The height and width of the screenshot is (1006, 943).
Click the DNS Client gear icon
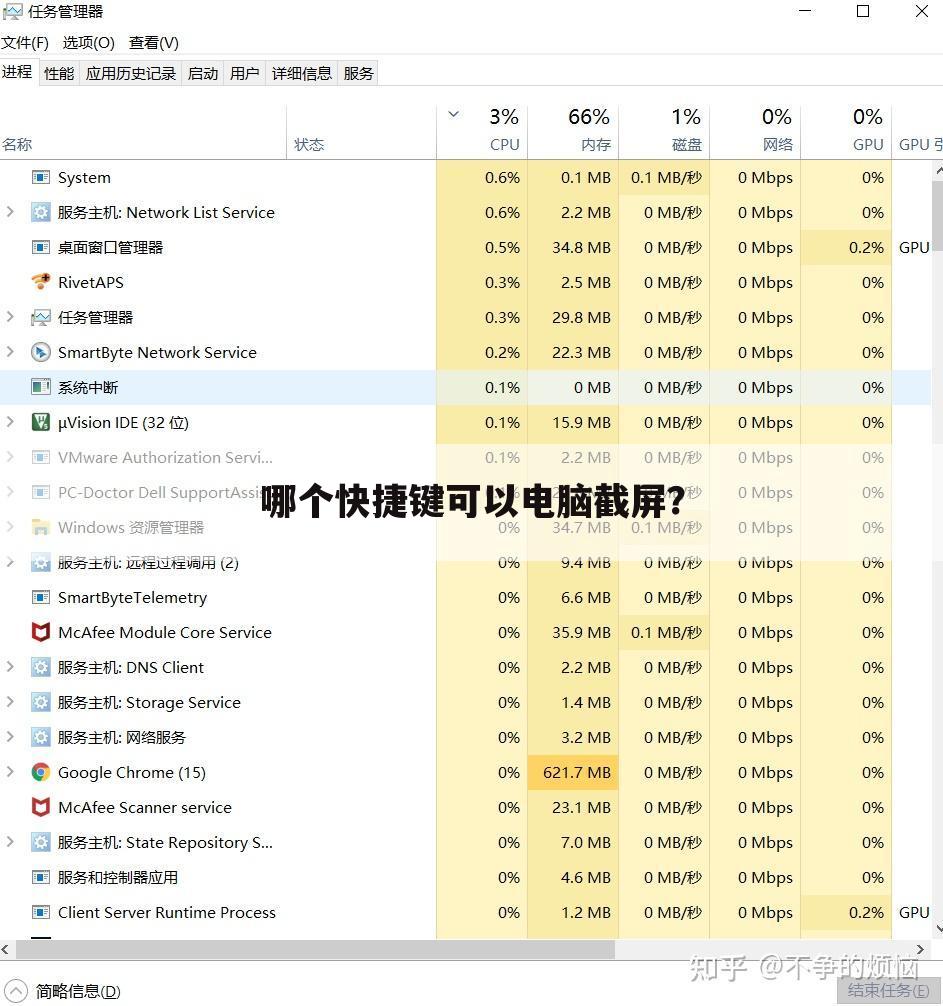pos(40,667)
